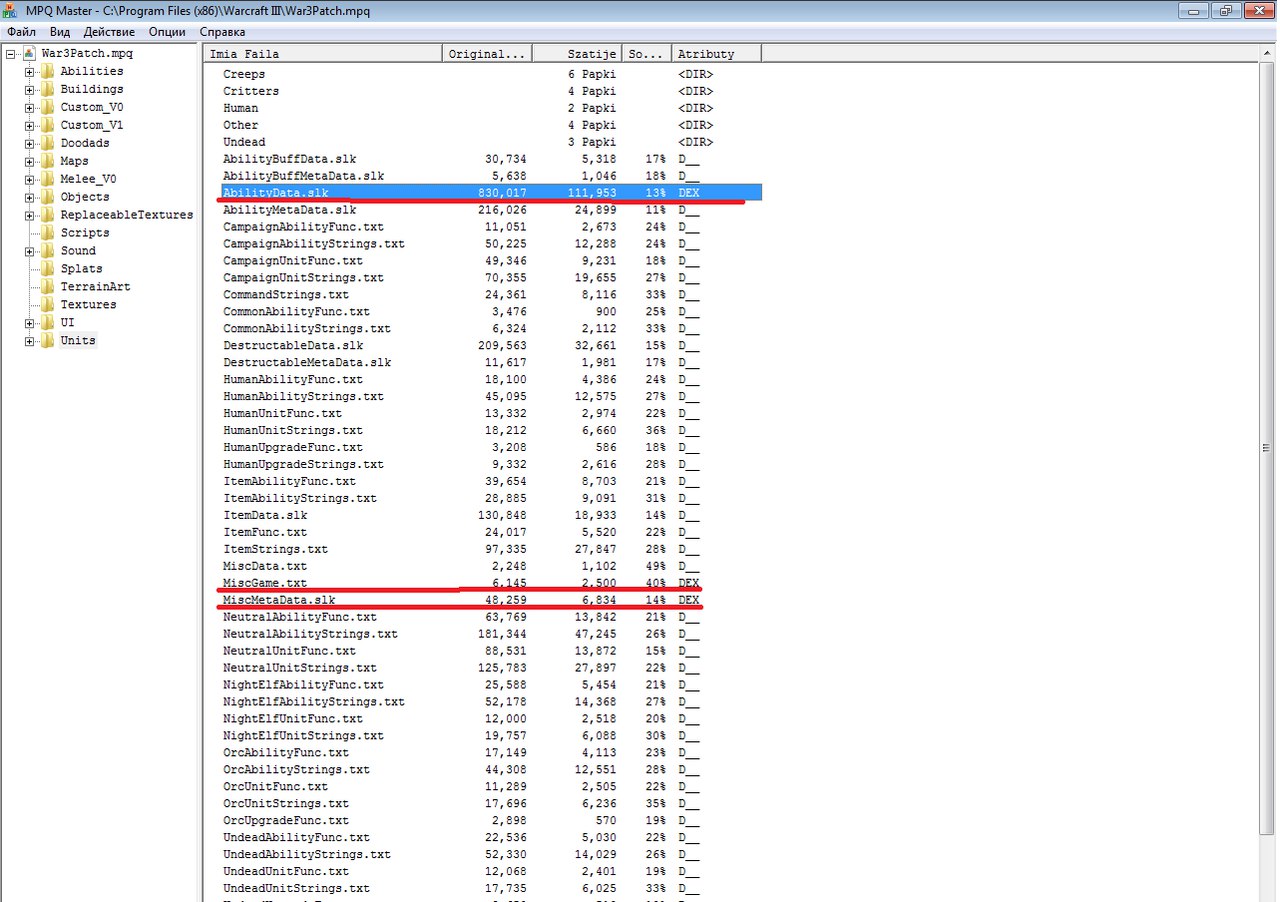Screen dimensions: 1280x902
Task: Select the NightElfAbilityFunc.txt file
Action: [491, 685]
